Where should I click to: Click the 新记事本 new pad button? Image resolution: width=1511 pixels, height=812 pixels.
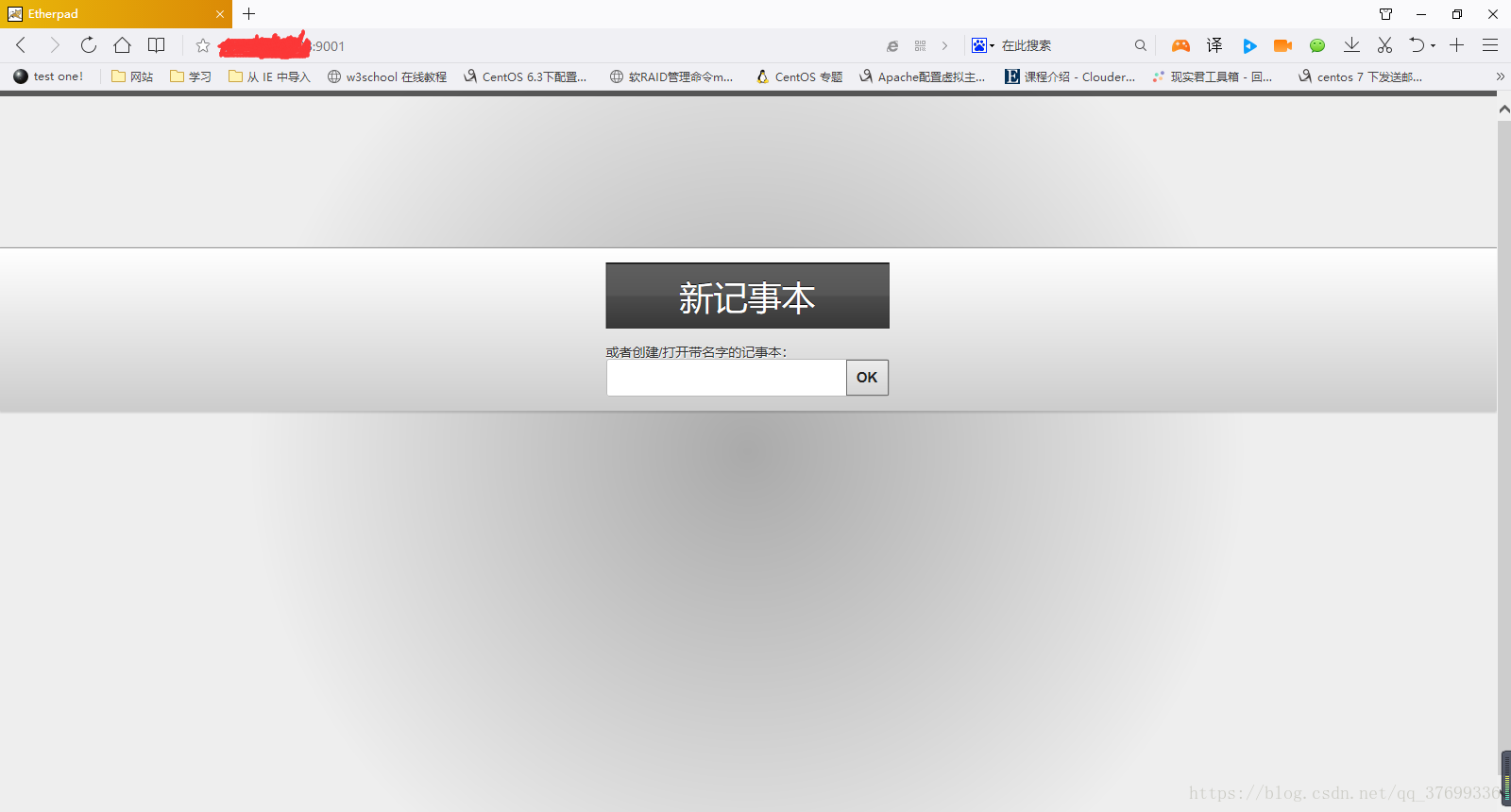pyautogui.click(x=747, y=296)
